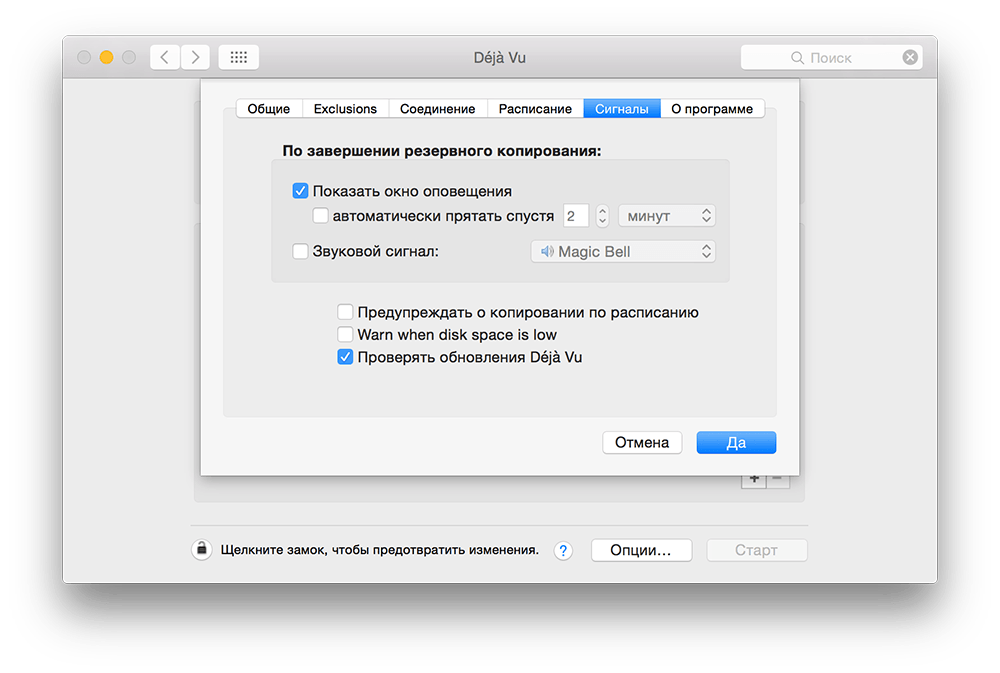
Task: Enable автоматически прятать спустя checkbox
Action: (320, 216)
